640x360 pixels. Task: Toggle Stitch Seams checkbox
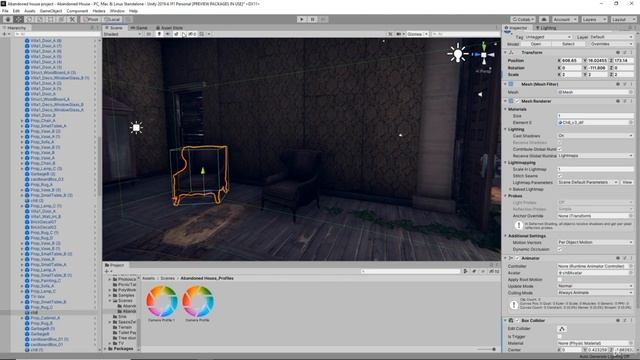coord(560,176)
